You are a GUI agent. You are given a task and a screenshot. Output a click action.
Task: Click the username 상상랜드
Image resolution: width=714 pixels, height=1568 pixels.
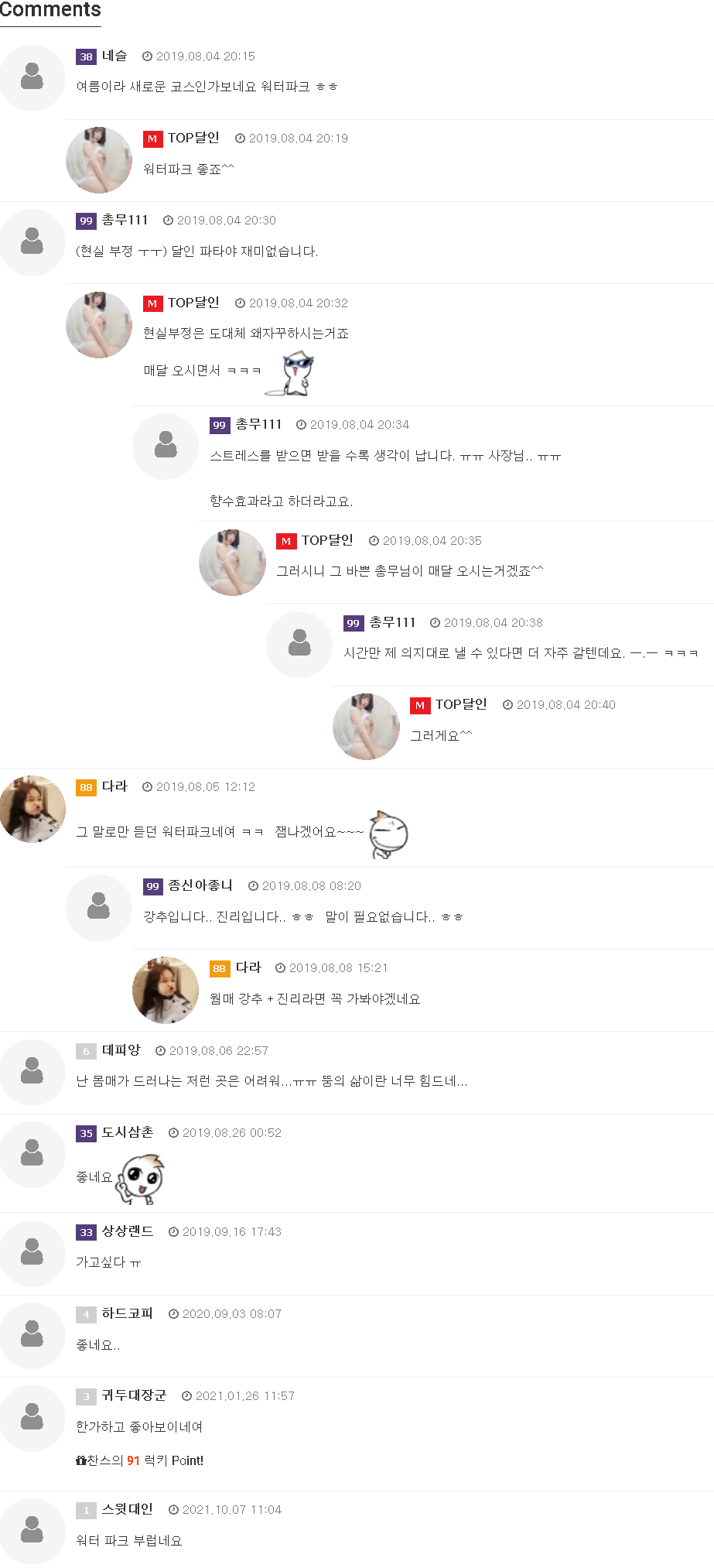[128, 1231]
